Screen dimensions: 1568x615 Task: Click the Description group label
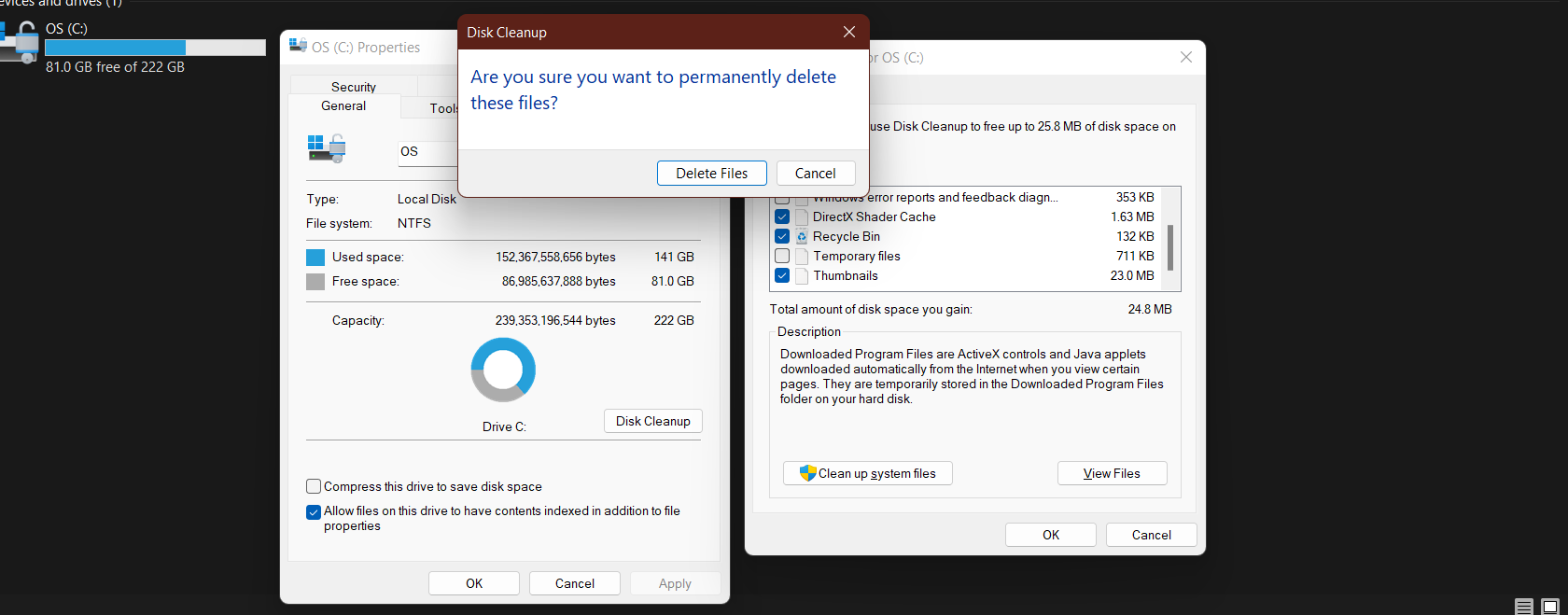pyautogui.click(x=809, y=331)
